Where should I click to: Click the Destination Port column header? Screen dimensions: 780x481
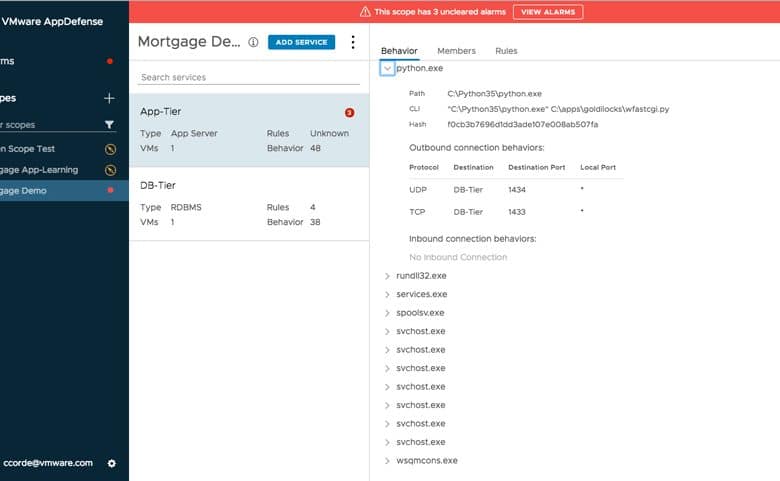click(x=536, y=168)
